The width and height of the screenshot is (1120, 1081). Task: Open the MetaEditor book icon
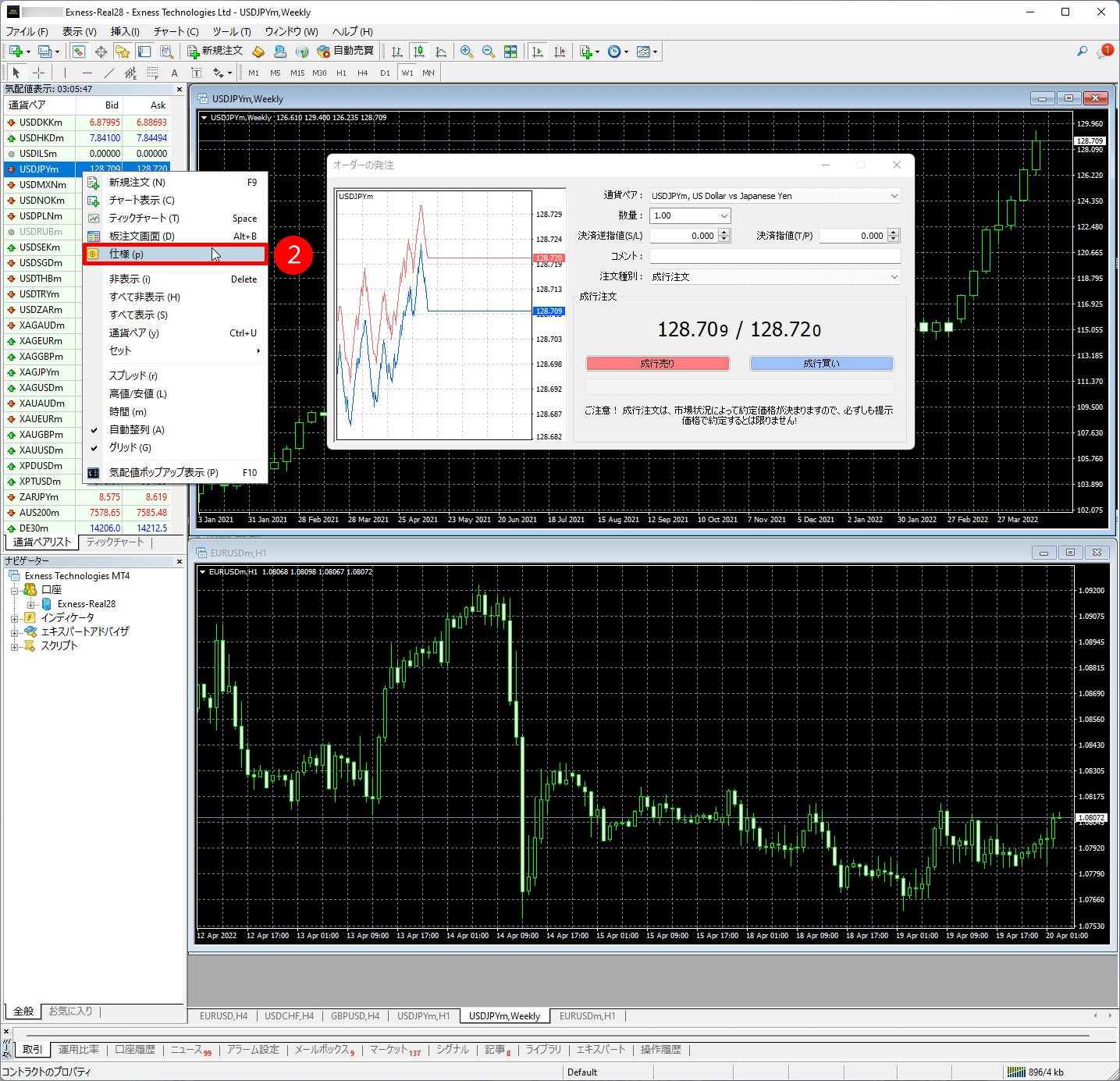(258, 52)
